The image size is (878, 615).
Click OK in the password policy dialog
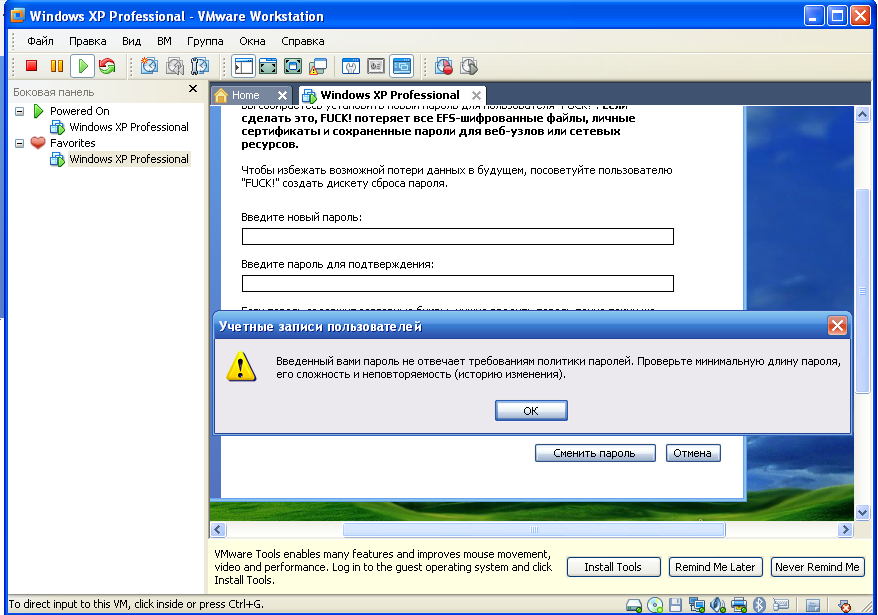pyautogui.click(x=531, y=411)
